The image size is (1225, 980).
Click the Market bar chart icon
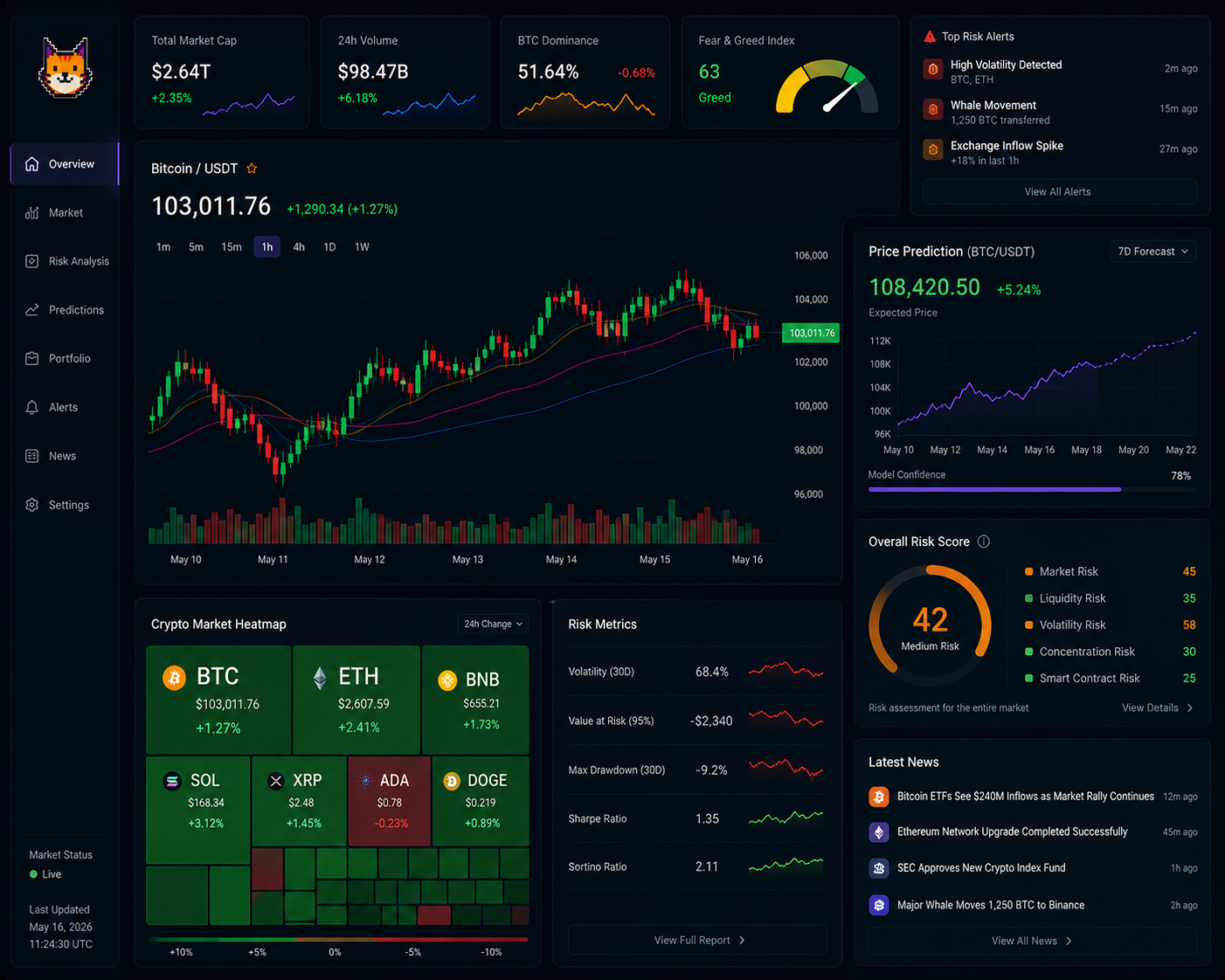tap(32, 213)
